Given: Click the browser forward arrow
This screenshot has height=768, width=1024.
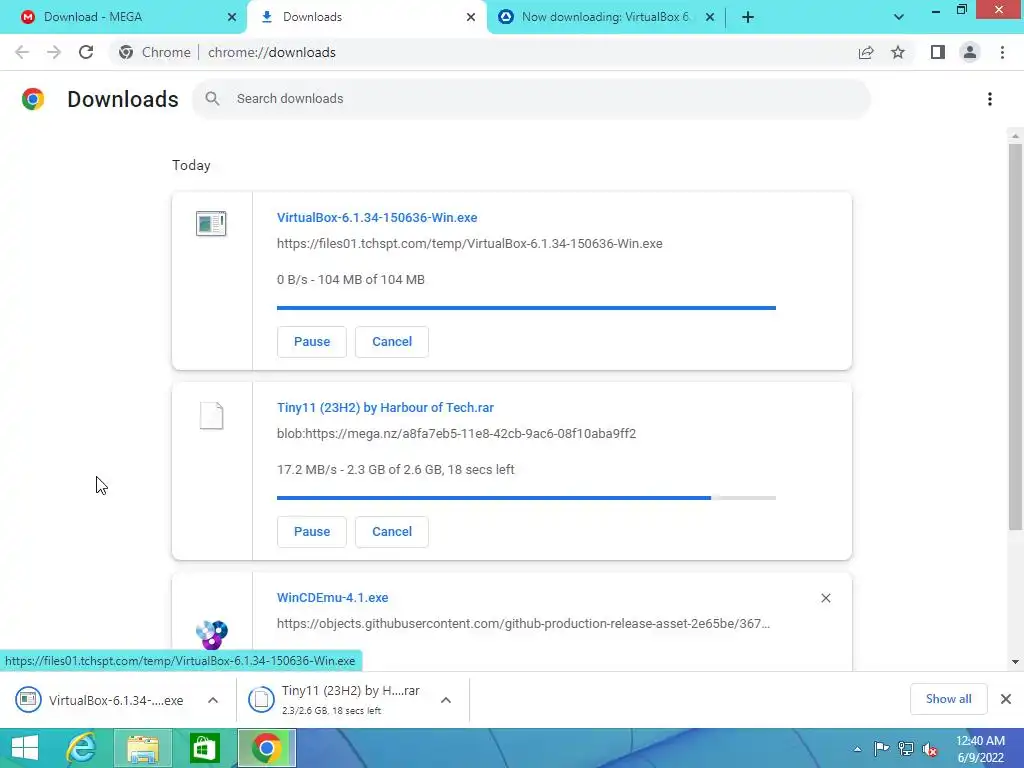Looking at the screenshot, I should [54, 52].
